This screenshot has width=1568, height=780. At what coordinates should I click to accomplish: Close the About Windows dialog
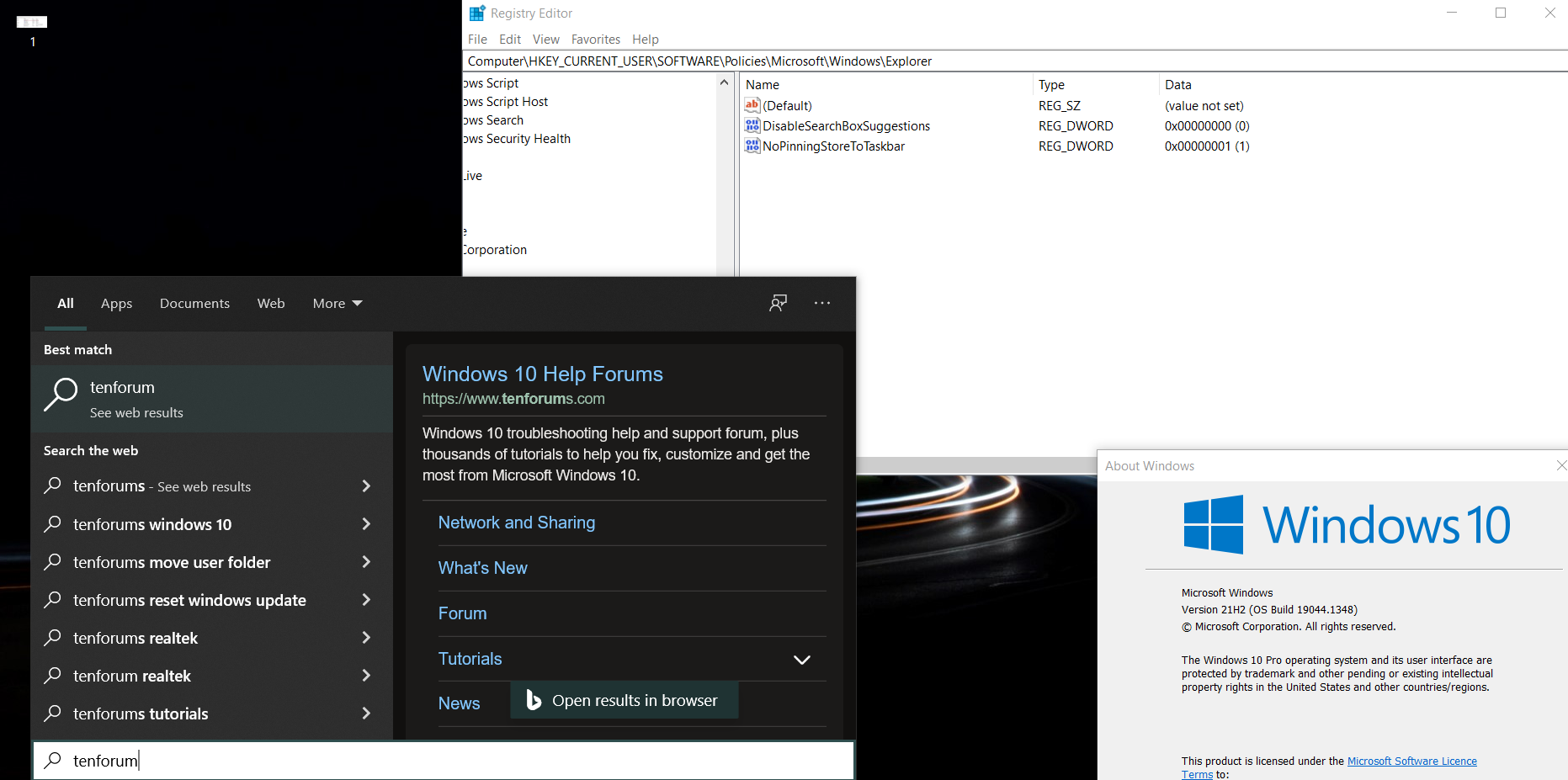pyautogui.click(x=1561, y=465)
